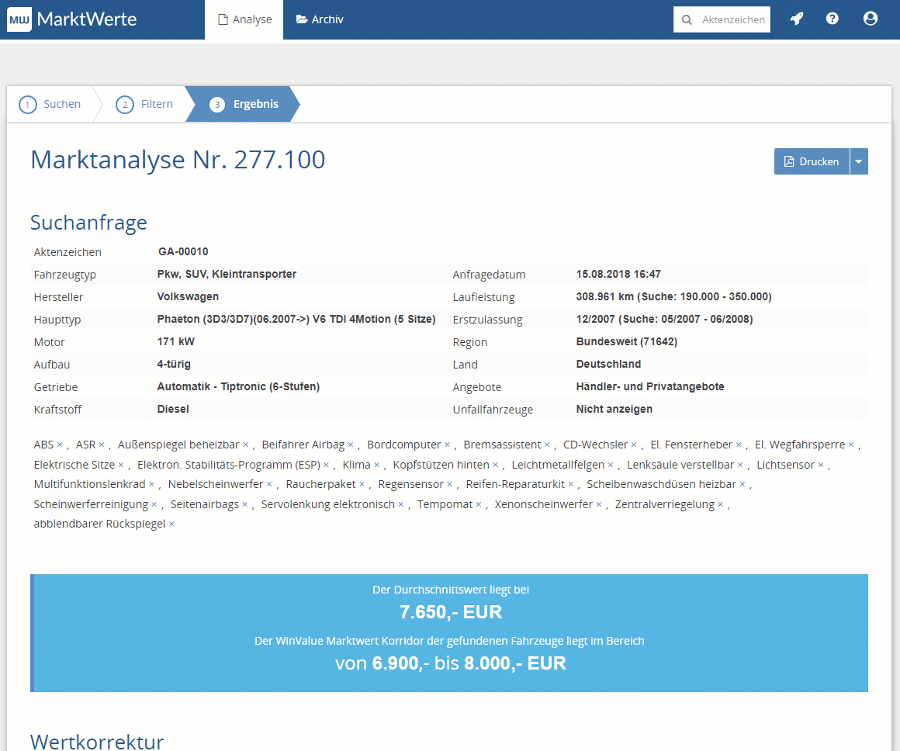Screen dimensions: 900x751
Task: Remove Reifen-Reparaturkit tag
Action: pyautogui.click(x=571, y=485)
